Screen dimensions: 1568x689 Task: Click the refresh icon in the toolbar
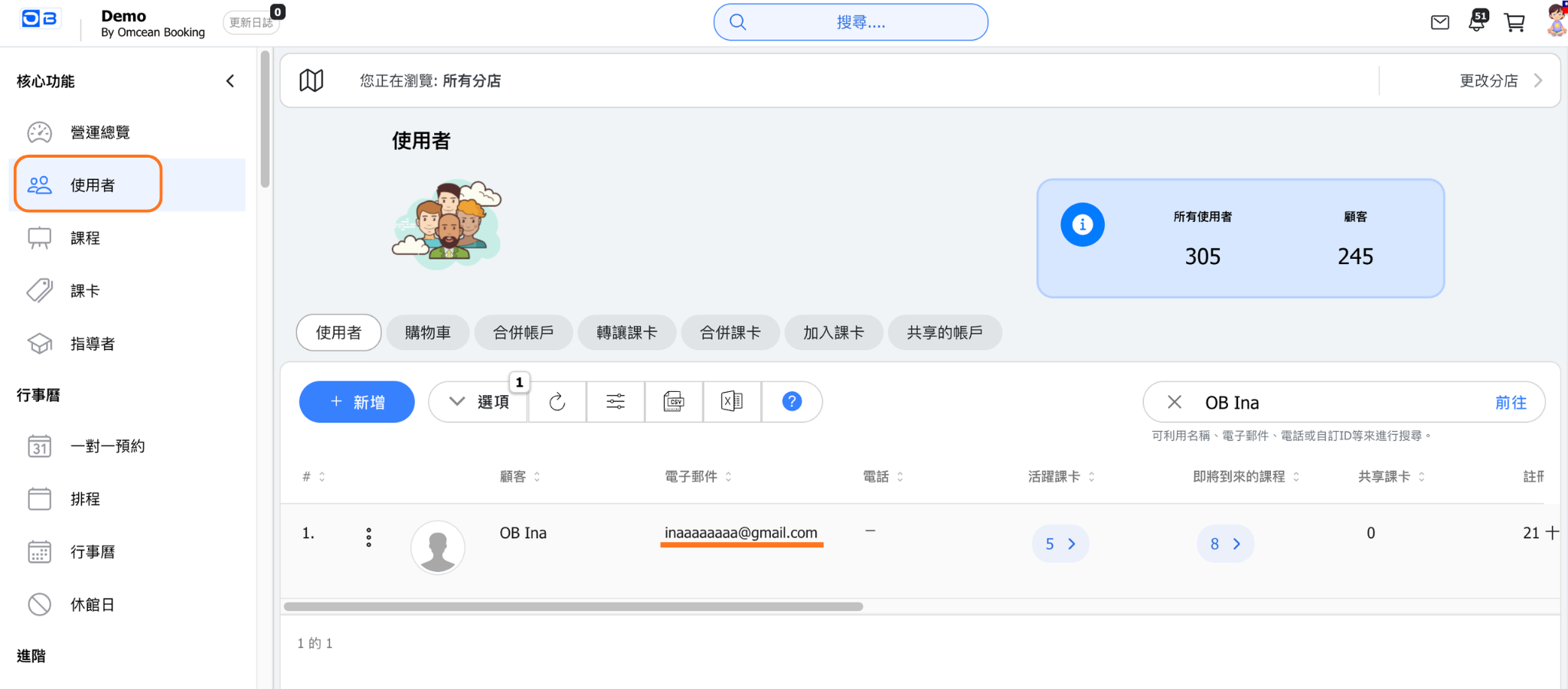click(x=557, y=402)
